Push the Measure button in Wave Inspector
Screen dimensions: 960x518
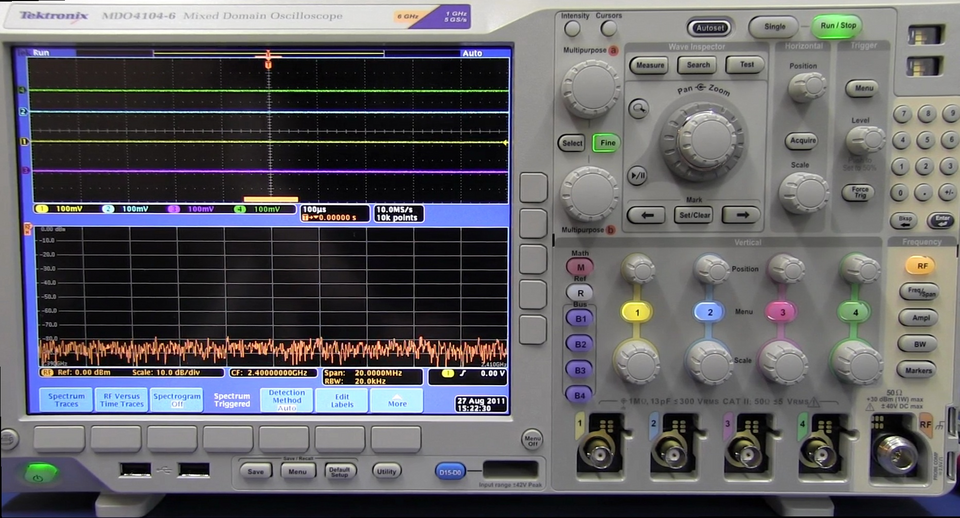(x=650, y=65)
